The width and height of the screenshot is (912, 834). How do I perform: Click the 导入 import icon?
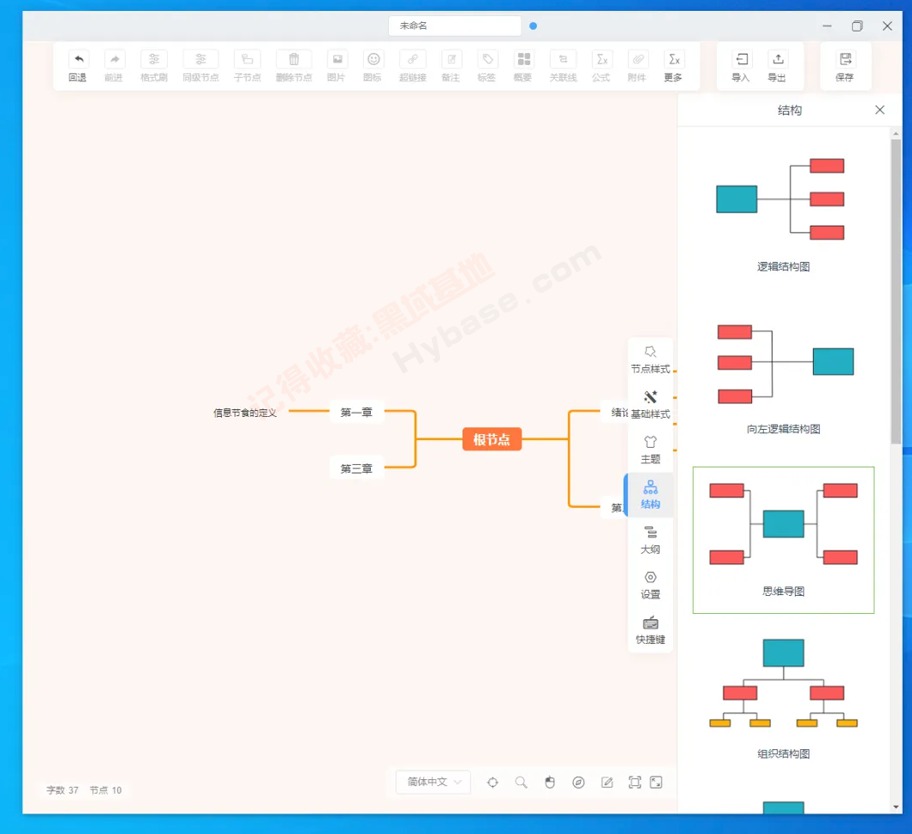click(742, 59)
